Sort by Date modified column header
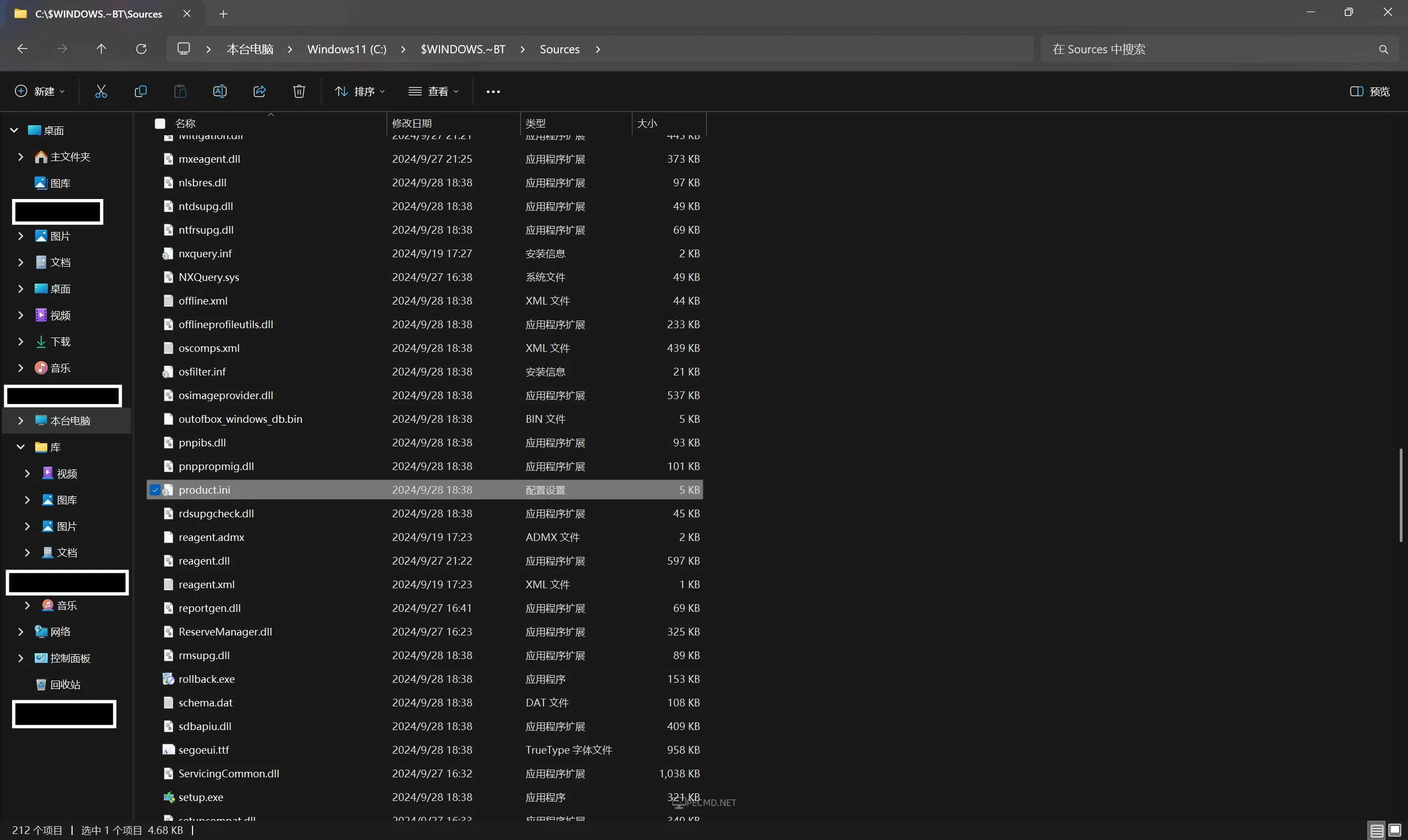1408x840 pixels. [411, 123]
